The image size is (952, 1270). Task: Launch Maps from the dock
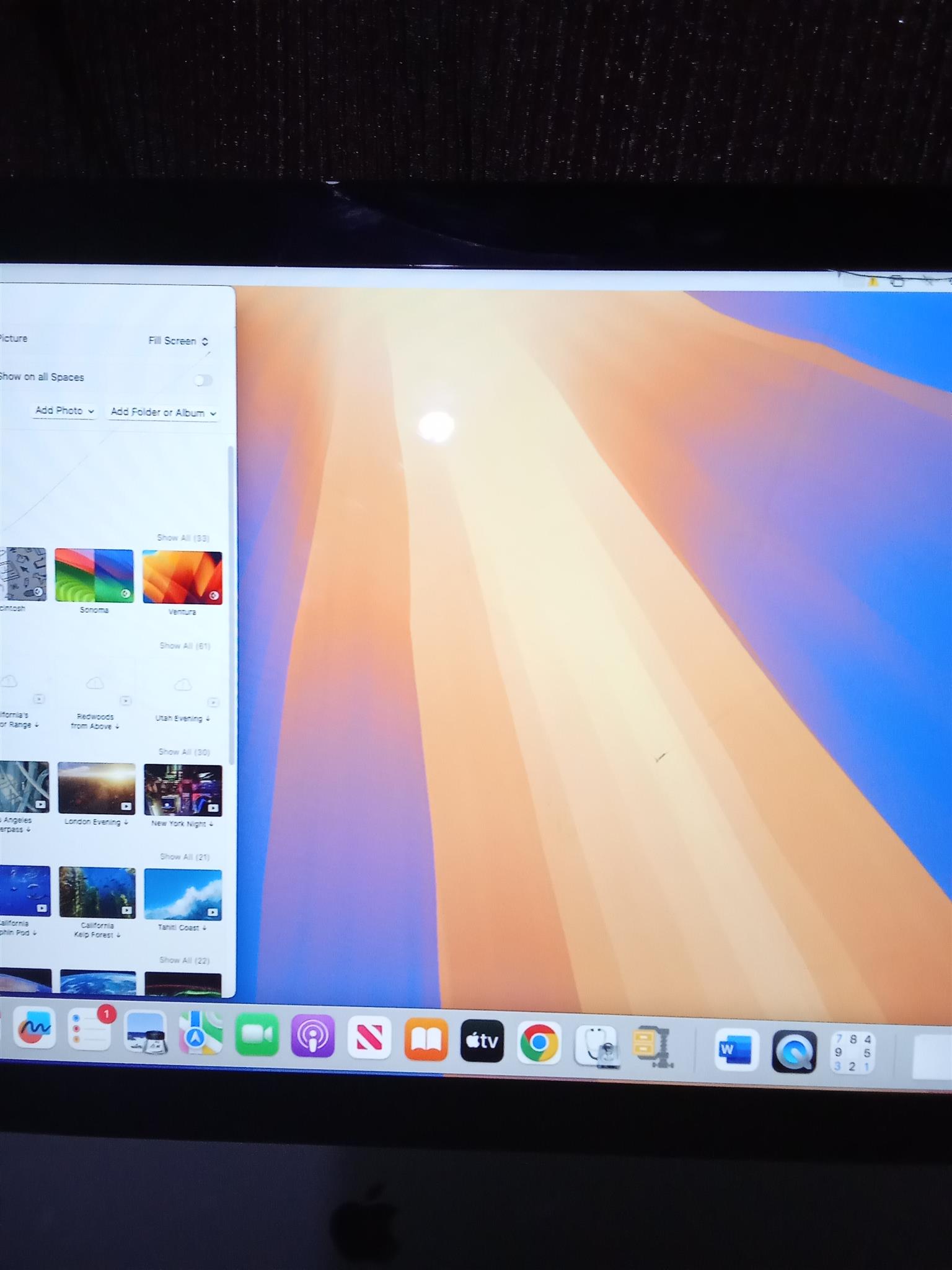200,1033
